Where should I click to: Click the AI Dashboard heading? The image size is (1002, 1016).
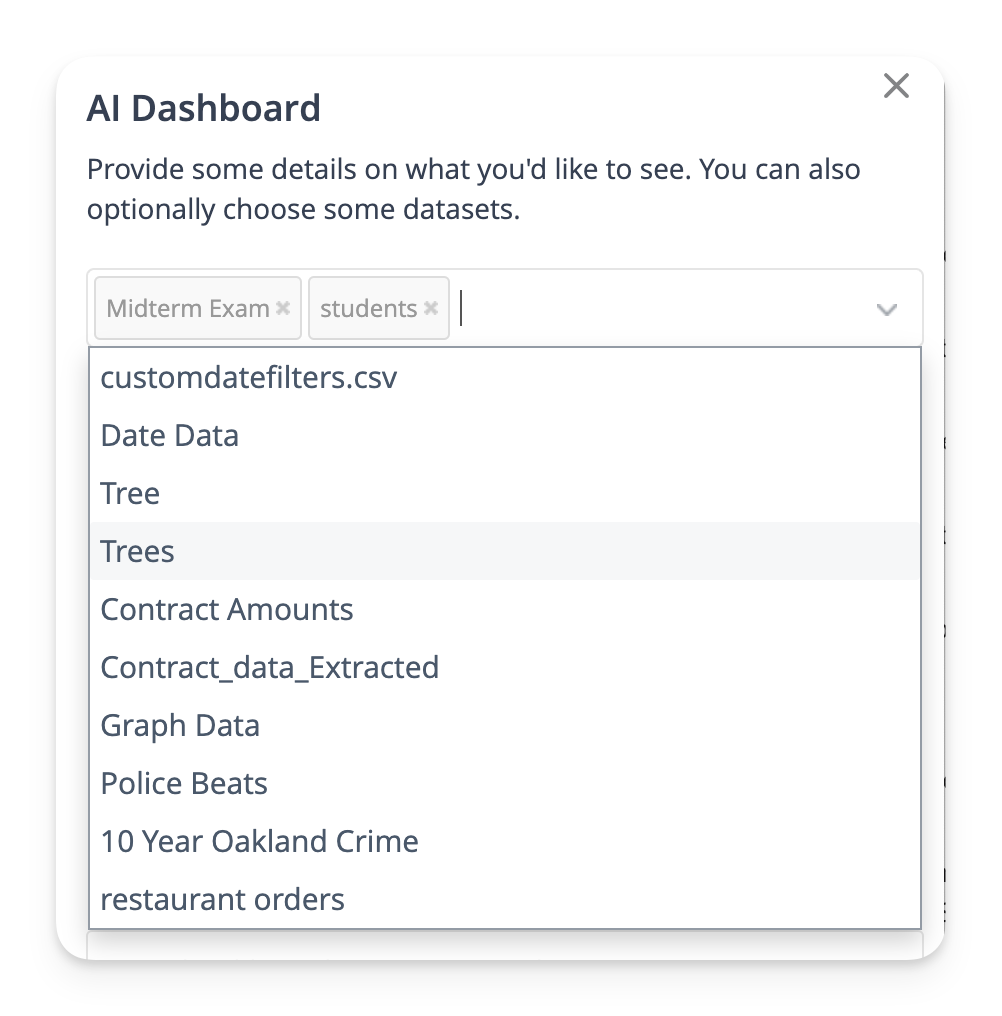(x=204, y=108)
